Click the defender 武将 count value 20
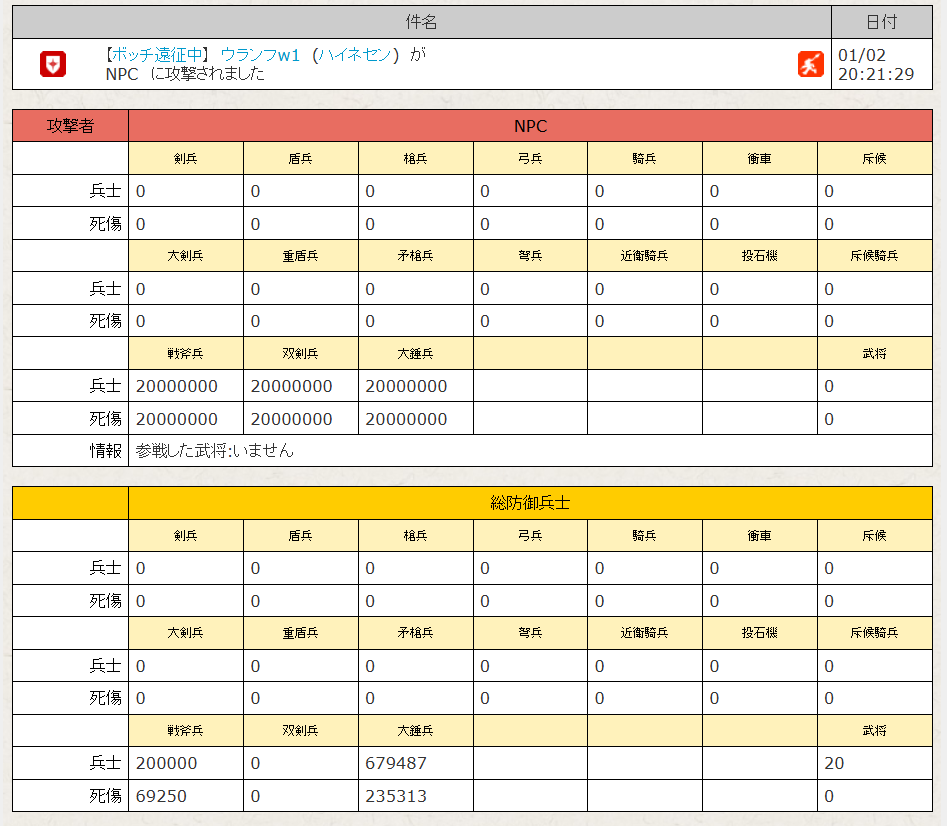The width and height of the screenshot is (951, 826). [x=834, y=763]
